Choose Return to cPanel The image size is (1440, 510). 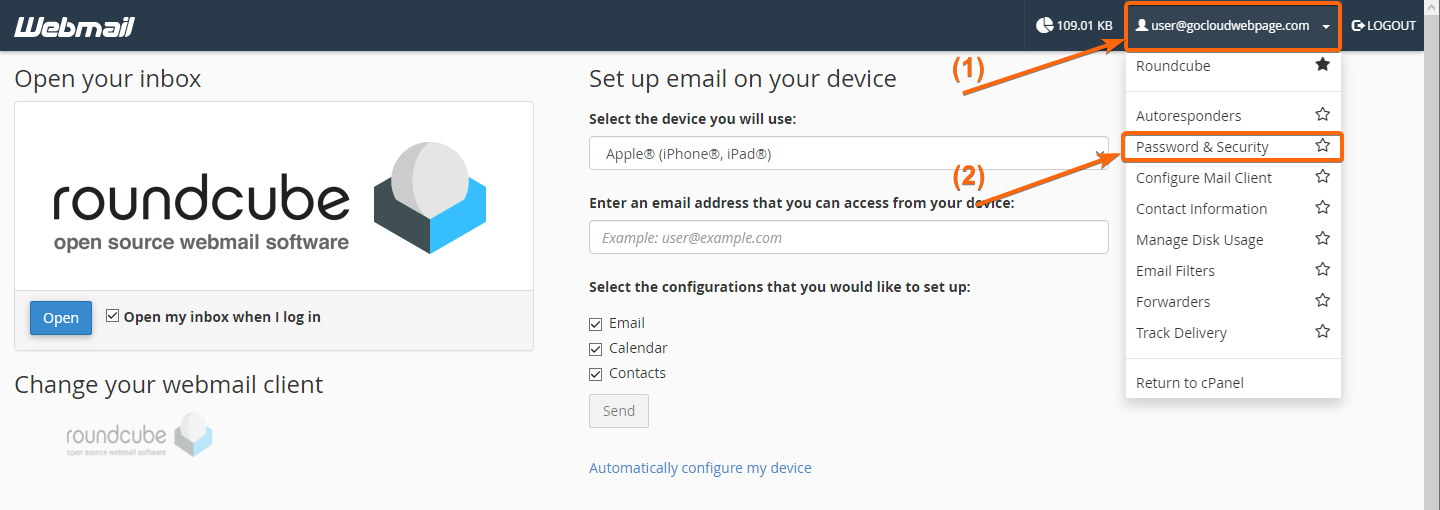[1190, 382]
